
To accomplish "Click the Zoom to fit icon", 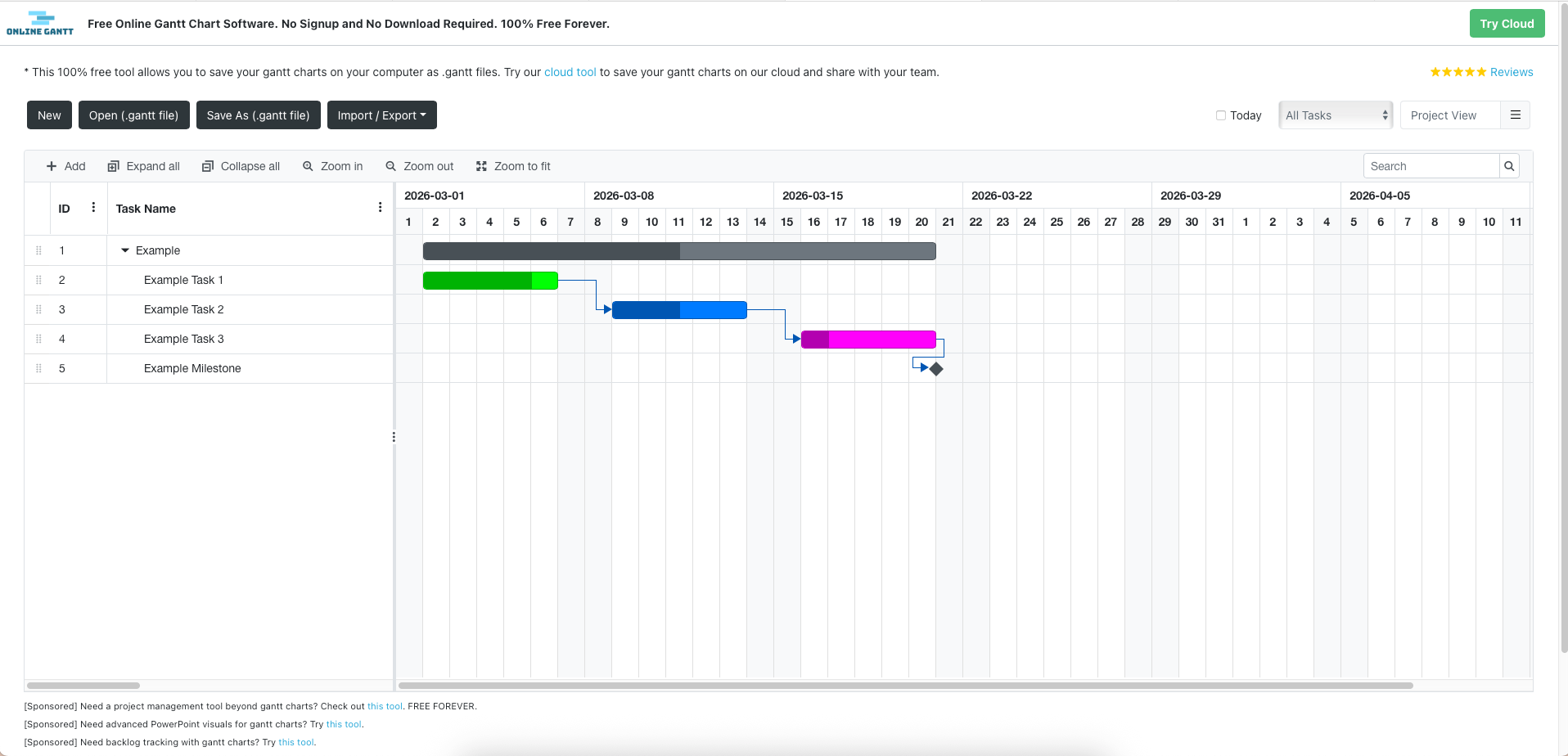I will (481, 166).
